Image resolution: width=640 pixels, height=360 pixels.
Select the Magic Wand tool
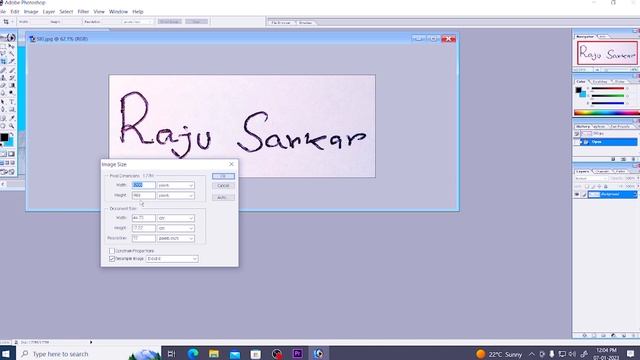11,53
